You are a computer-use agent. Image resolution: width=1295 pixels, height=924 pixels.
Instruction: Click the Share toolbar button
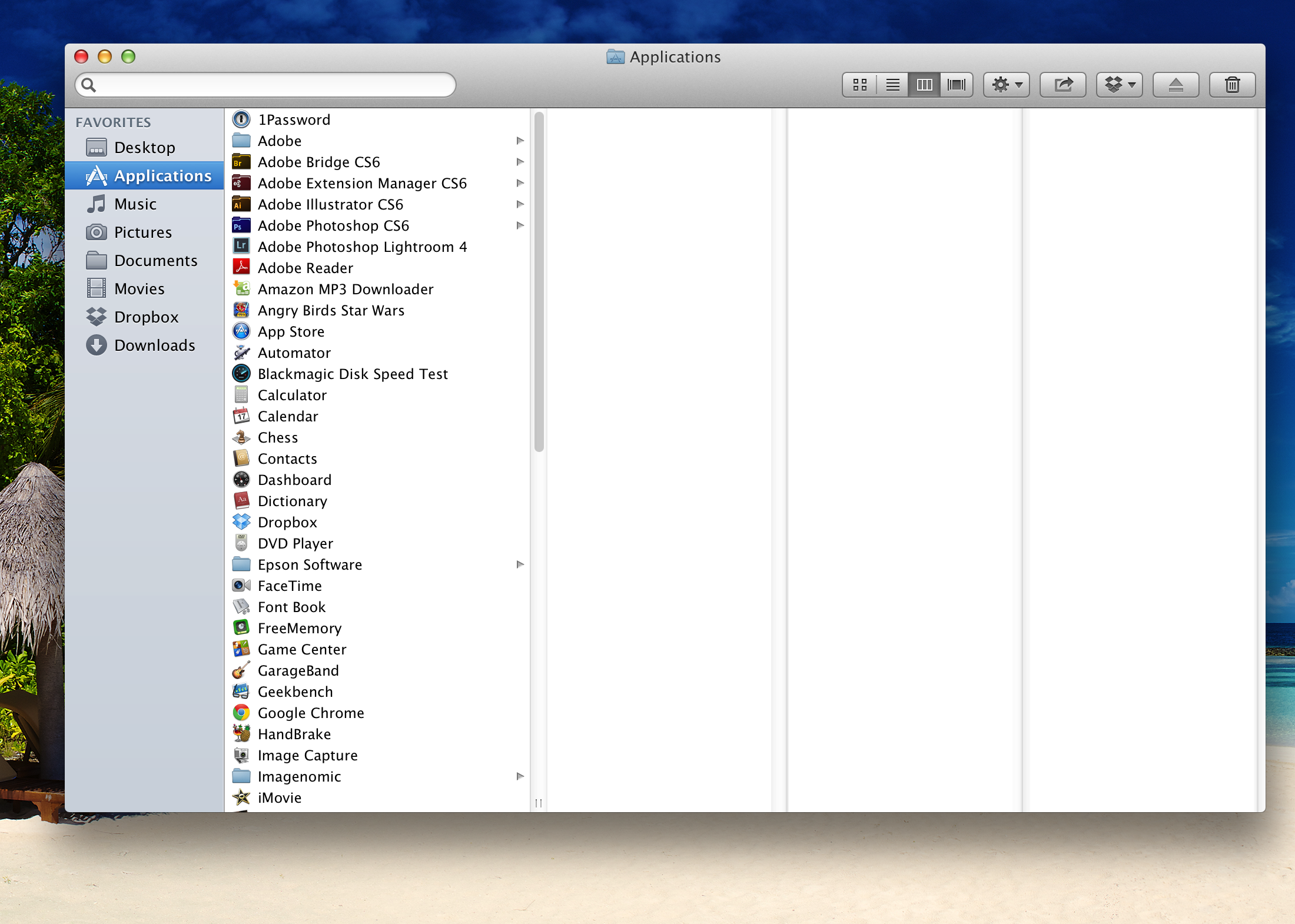(1063, 85)
